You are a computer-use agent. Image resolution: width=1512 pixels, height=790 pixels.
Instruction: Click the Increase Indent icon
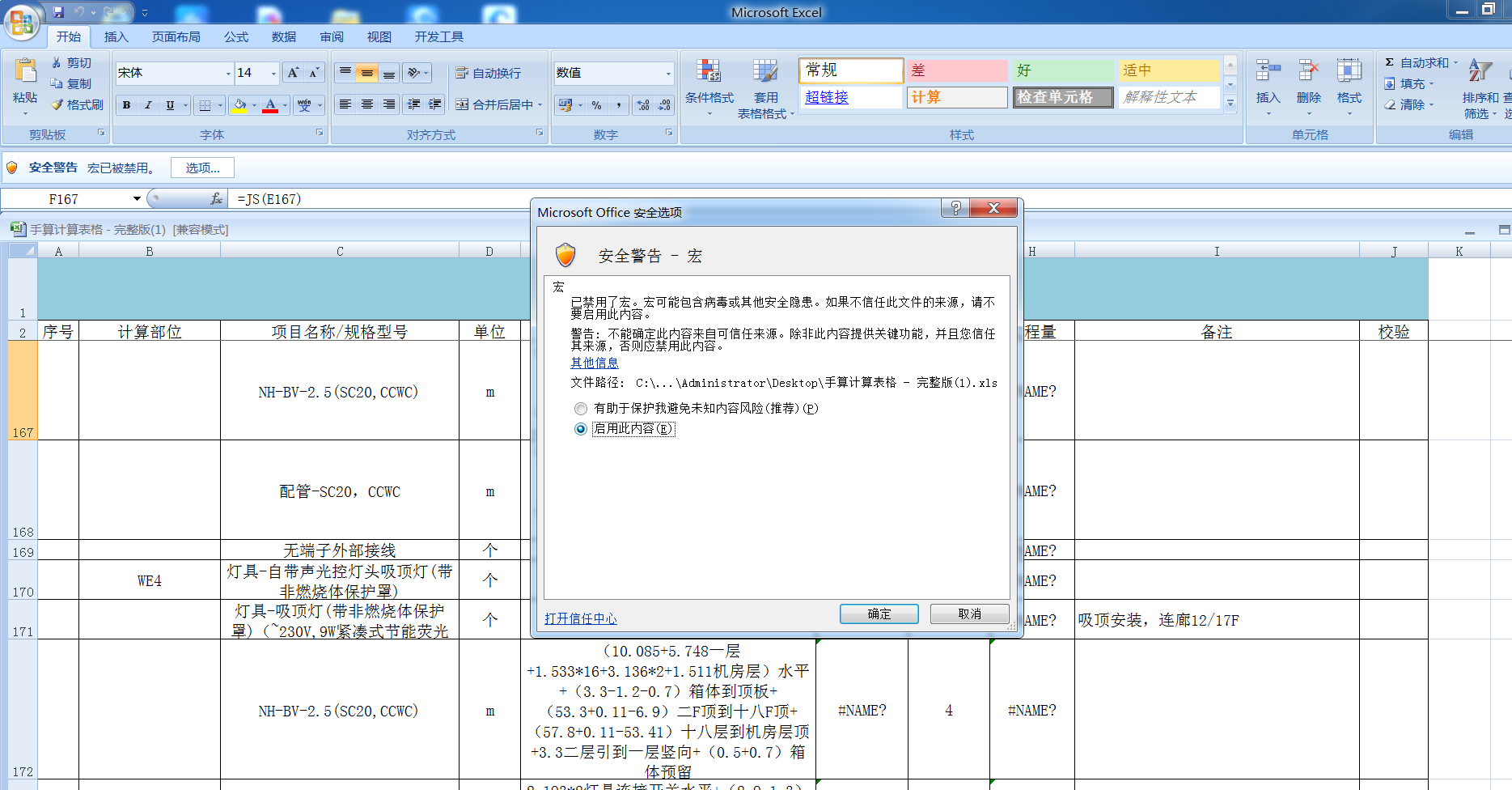click(x=435, y=104)
